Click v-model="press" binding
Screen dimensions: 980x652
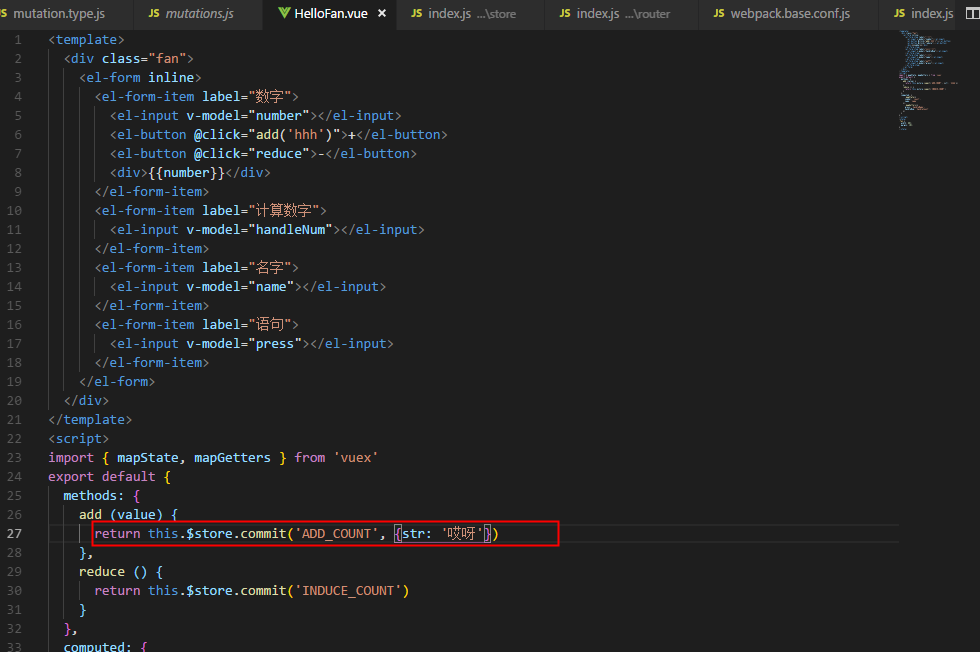point(244,344)
